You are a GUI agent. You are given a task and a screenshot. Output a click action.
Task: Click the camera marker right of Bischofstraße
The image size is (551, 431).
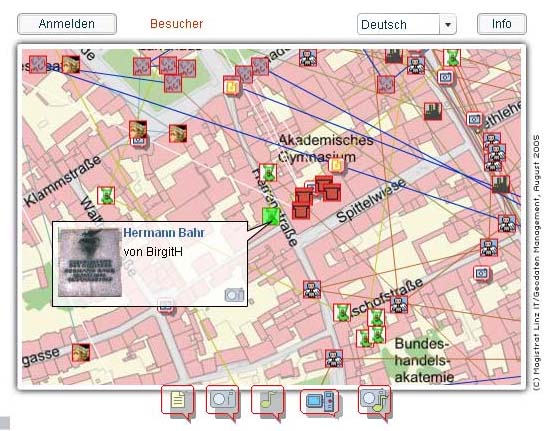pos(481,273)
